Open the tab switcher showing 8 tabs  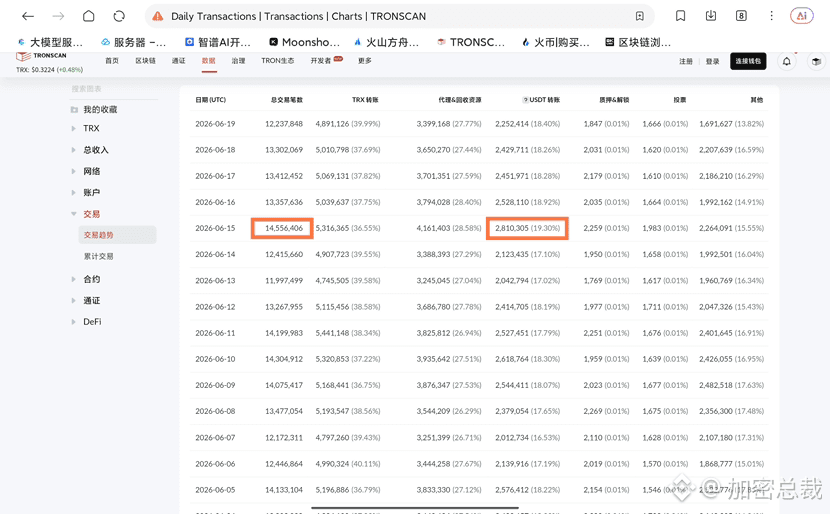[x=741, y=16]
